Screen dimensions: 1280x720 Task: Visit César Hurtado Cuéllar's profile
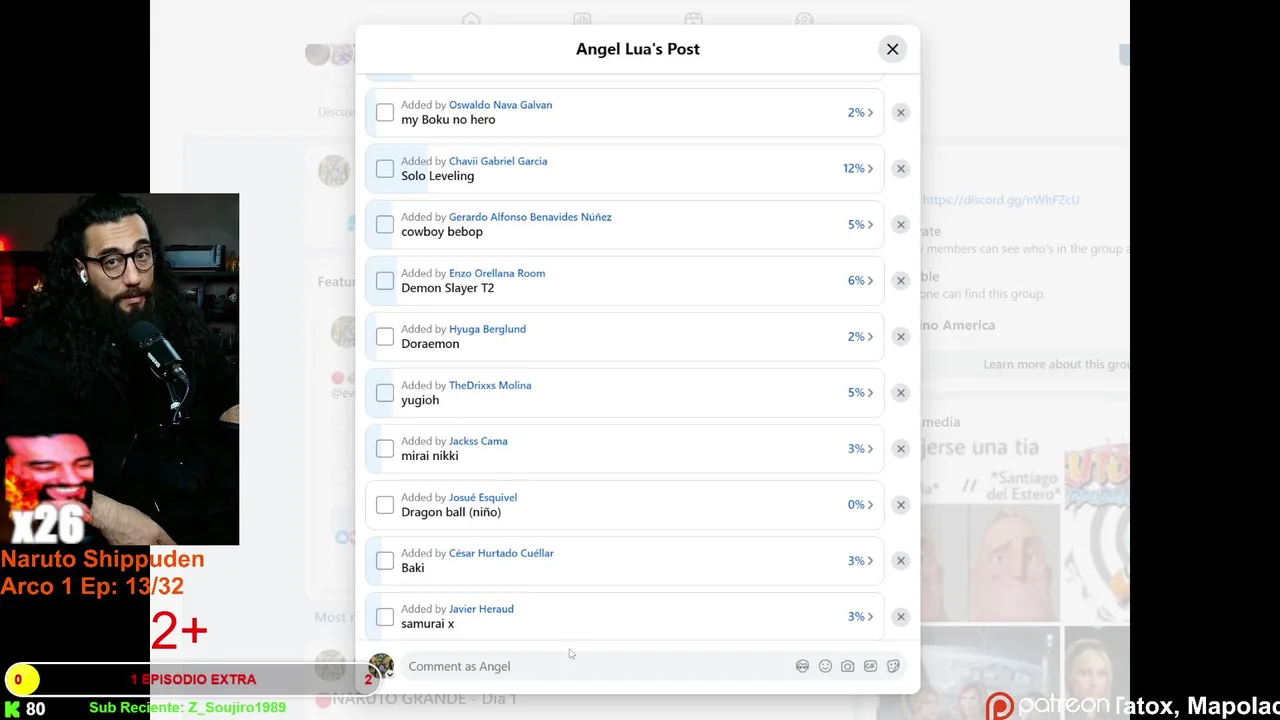[501, 553]
